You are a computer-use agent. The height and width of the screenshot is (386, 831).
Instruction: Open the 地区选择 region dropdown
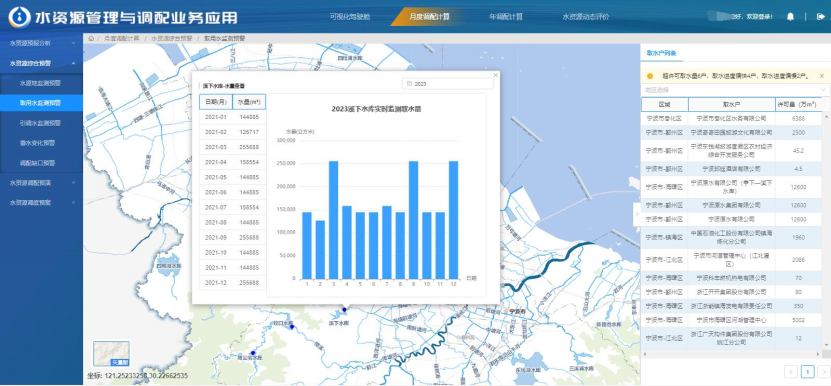735,90
